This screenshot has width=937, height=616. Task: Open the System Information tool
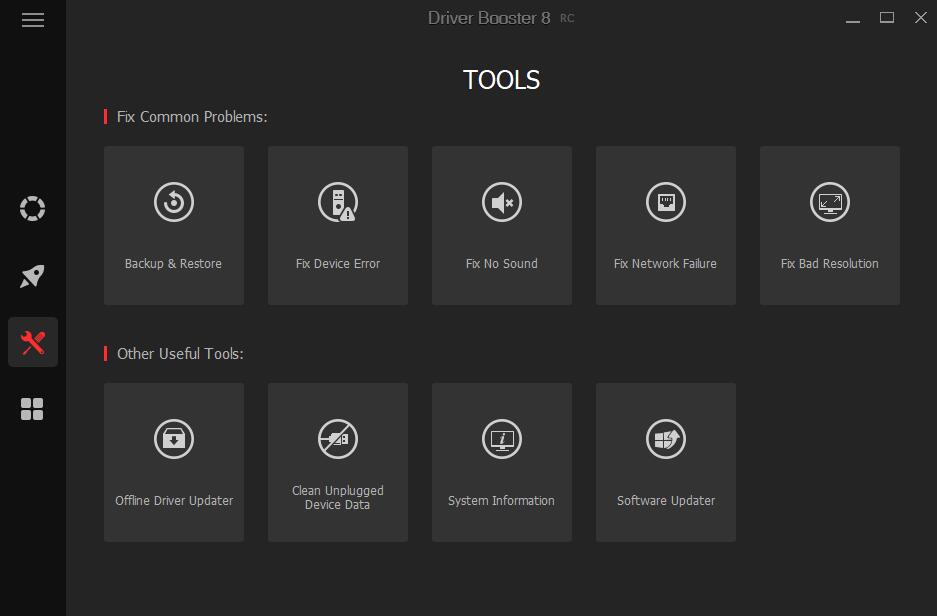coord(501,462)
